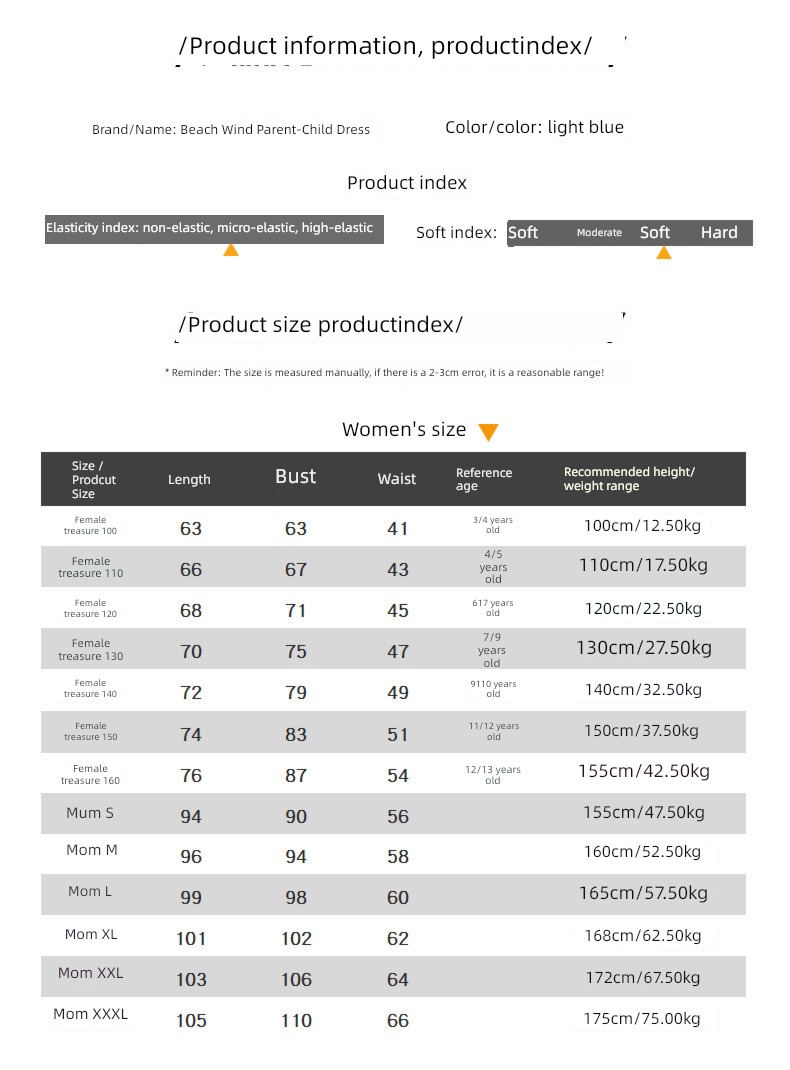
Task: Click the Reference age column header
Action: tap(484, 479)
